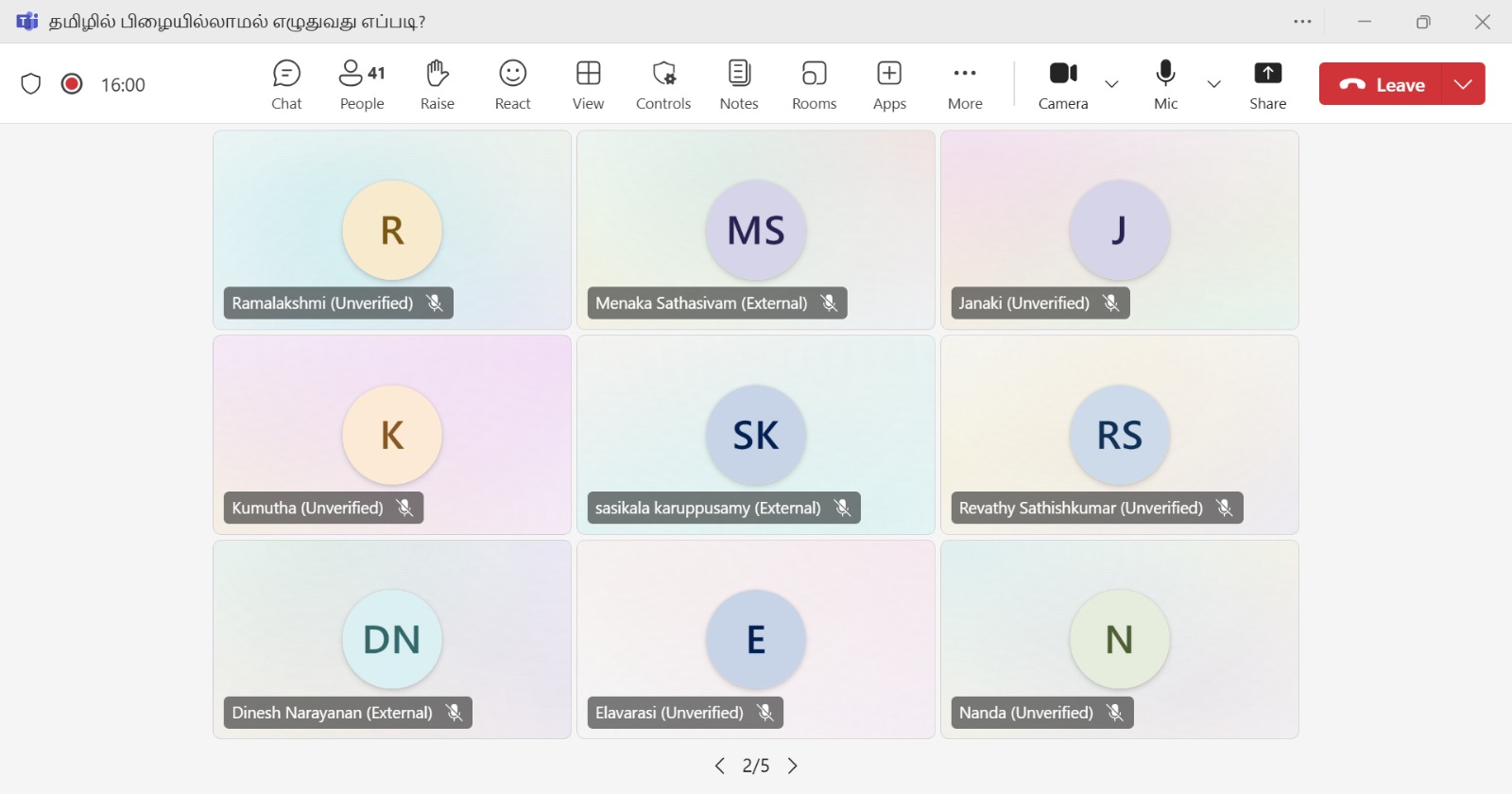
Task: Open the More actions menu
Action: click(x=965, y=84)
